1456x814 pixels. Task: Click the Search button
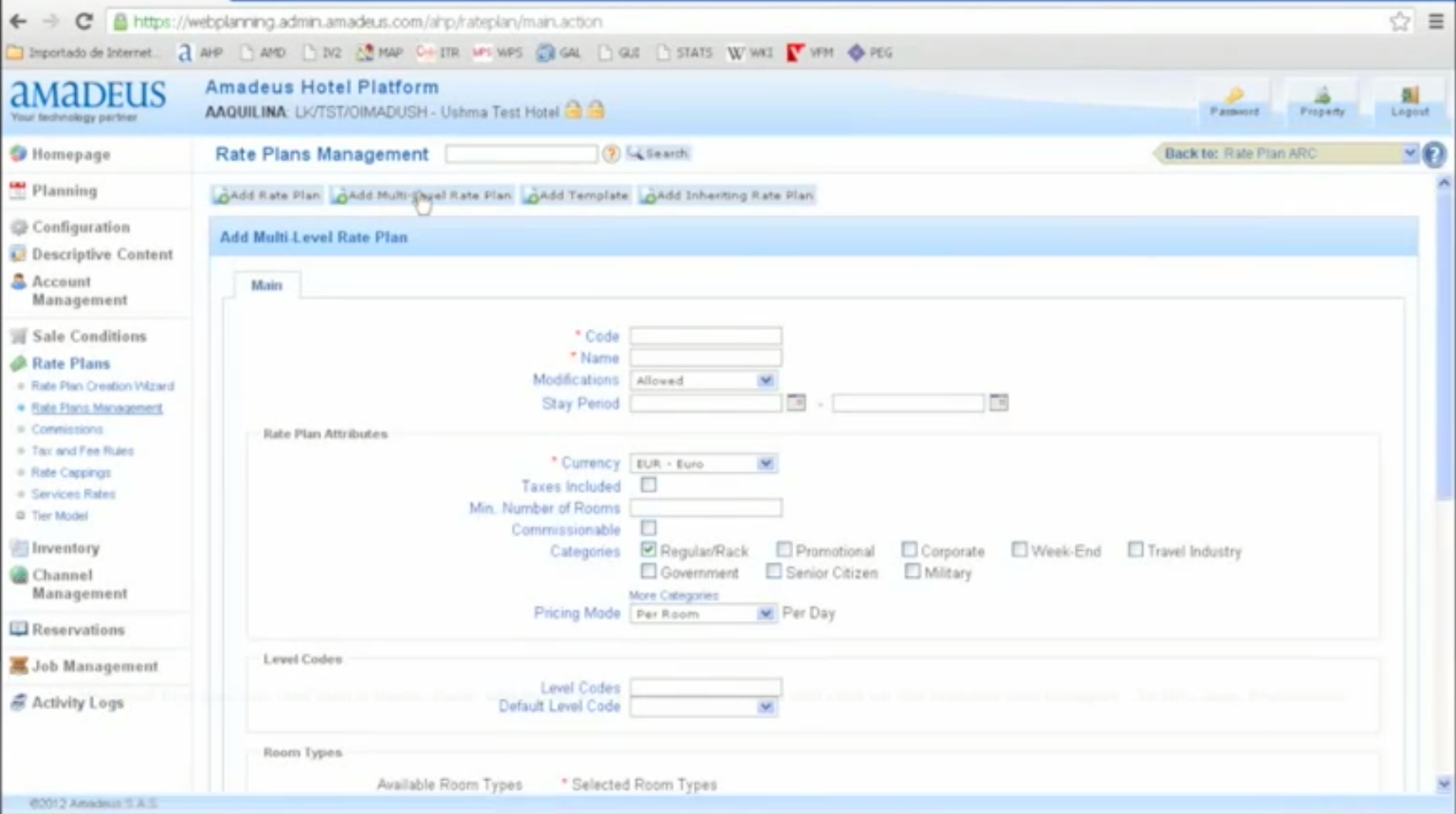click(x=658, y=154)
